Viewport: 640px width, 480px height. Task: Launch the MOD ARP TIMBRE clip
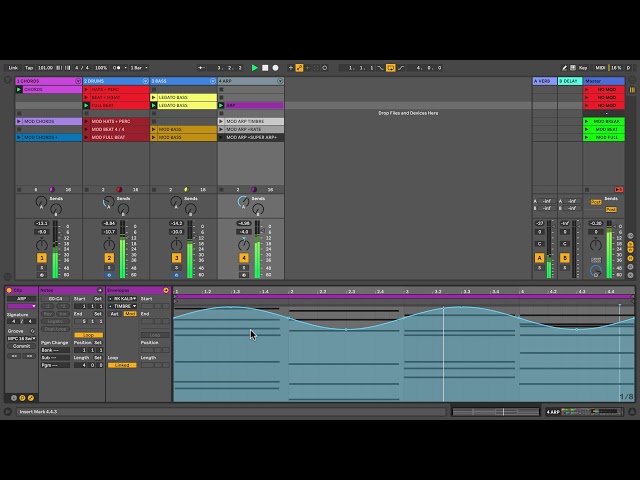click(x=221, y=121)
